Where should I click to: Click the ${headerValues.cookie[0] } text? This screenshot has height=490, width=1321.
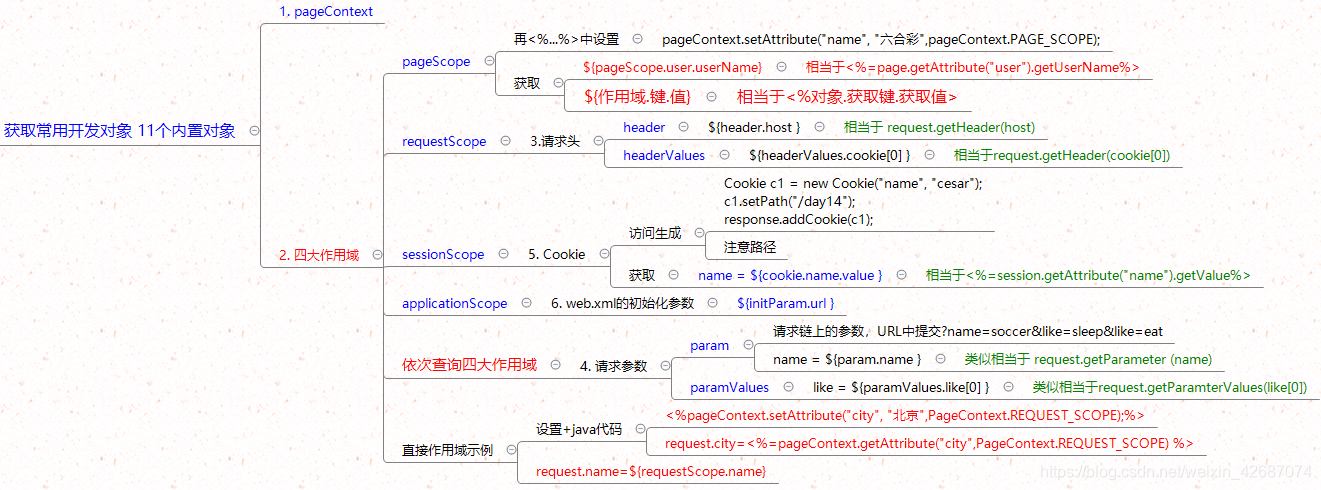click(x=830, y=155)
